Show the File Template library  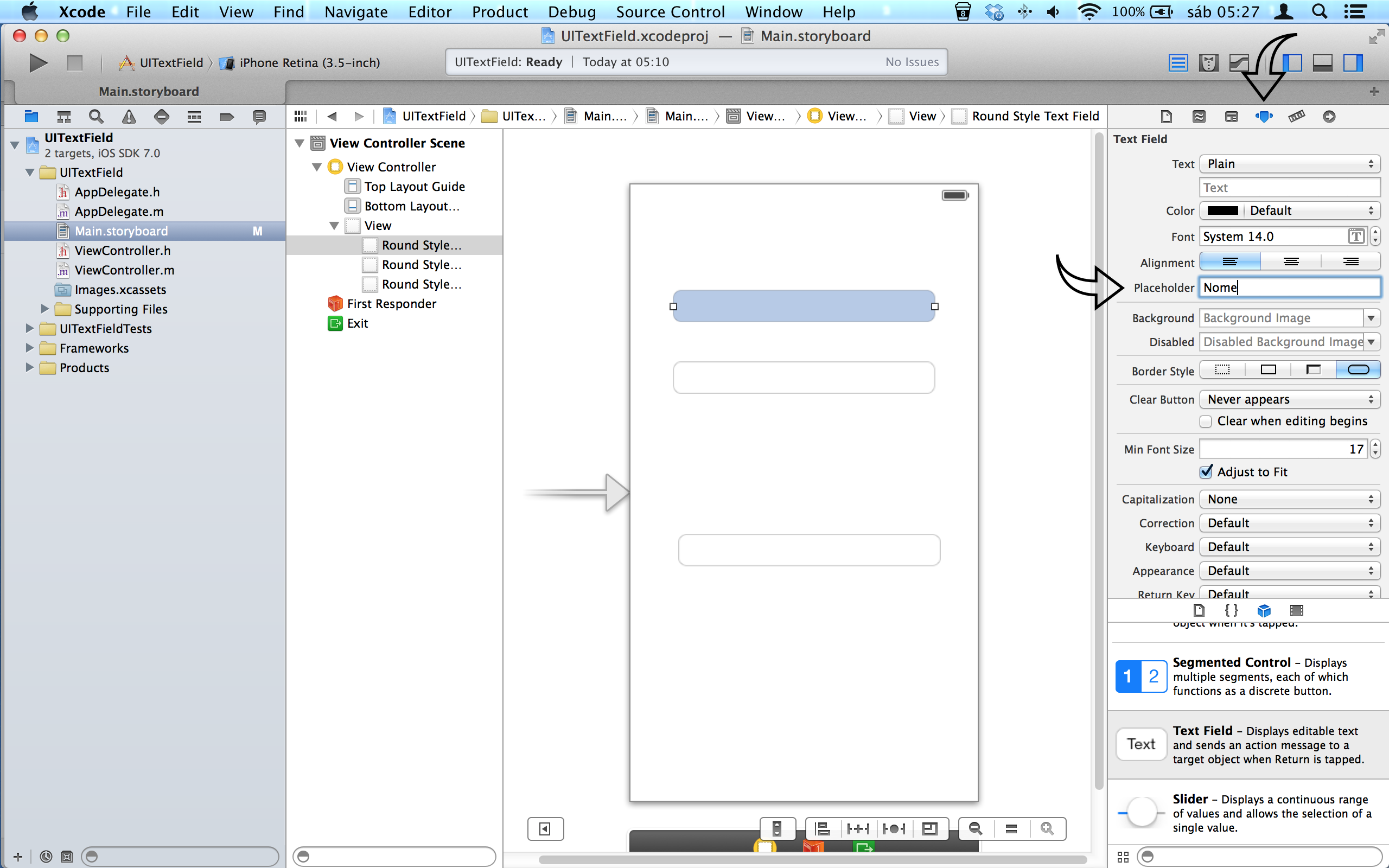click(x=1199, y=610)
